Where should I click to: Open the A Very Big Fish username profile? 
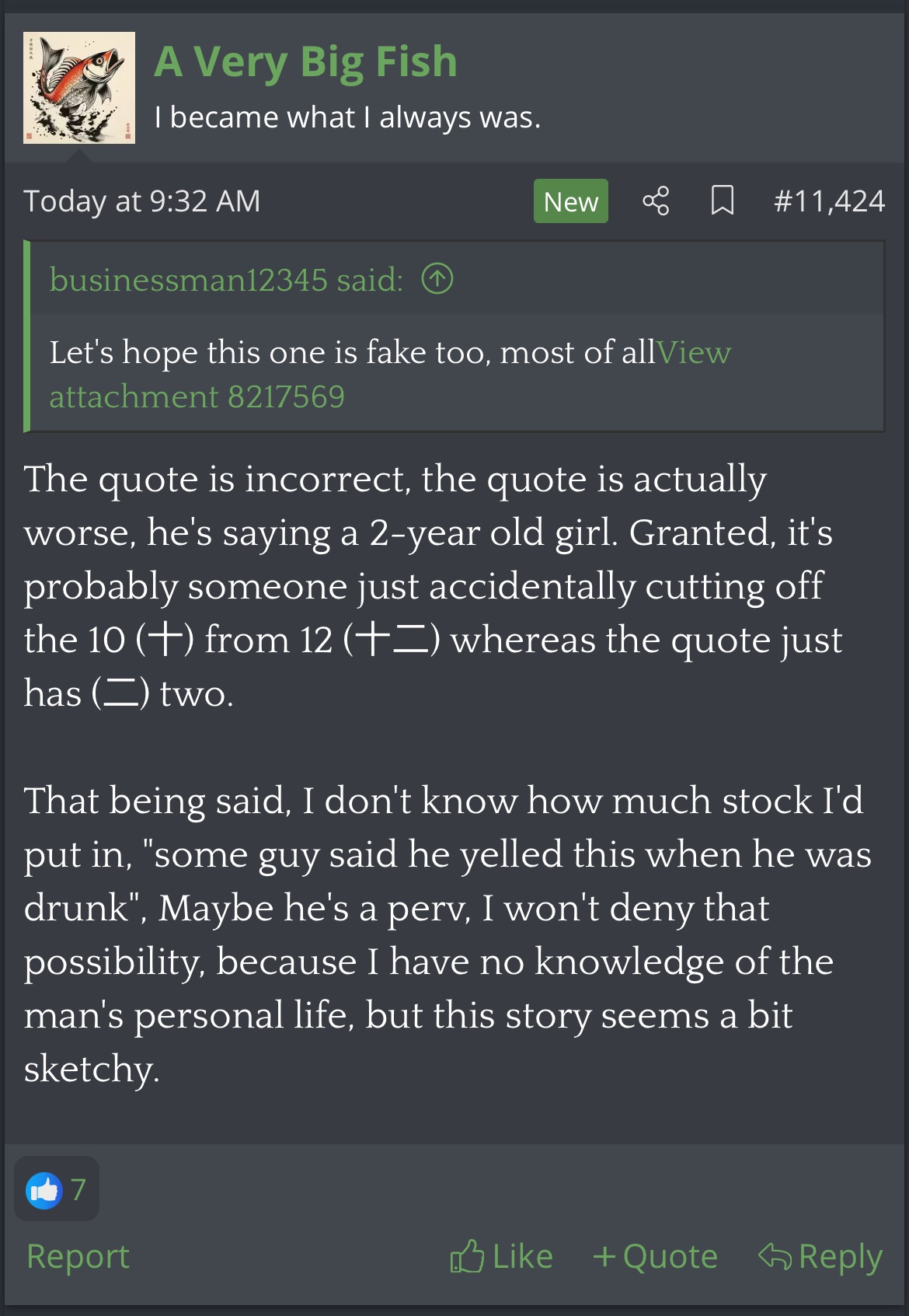pos(305,61)
